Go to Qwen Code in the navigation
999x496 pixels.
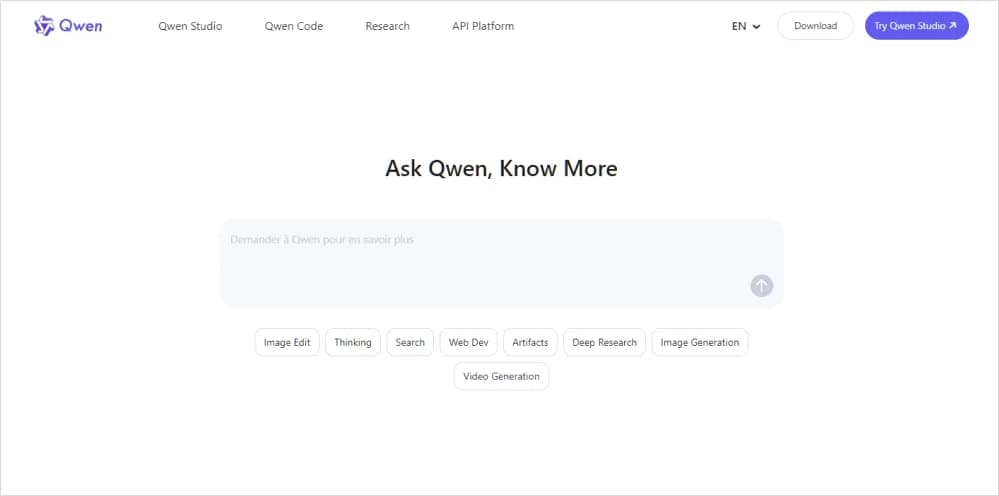point(294,26)
